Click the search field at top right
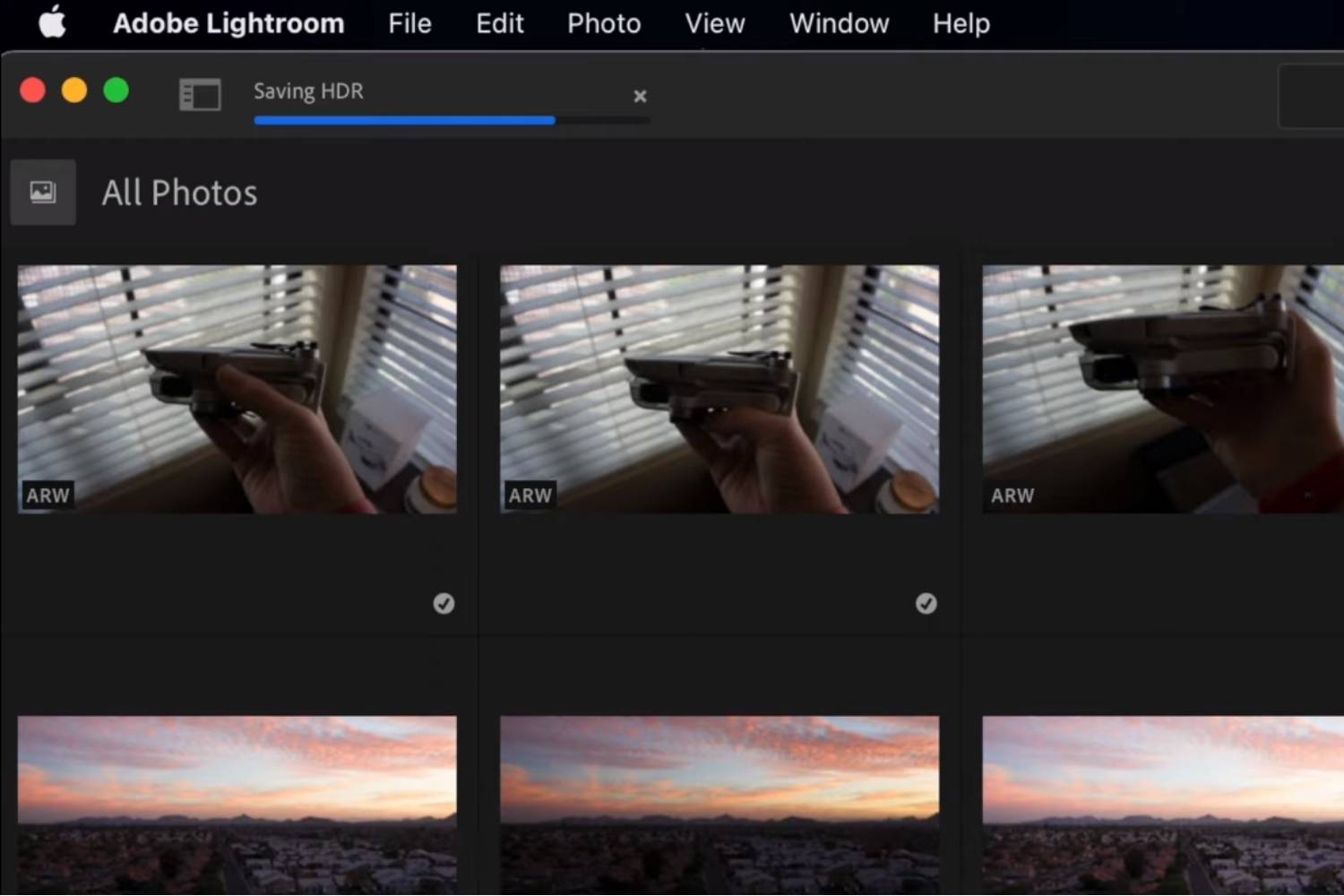The width and height of the screenshot is (1344, 896). point(1311,96)
